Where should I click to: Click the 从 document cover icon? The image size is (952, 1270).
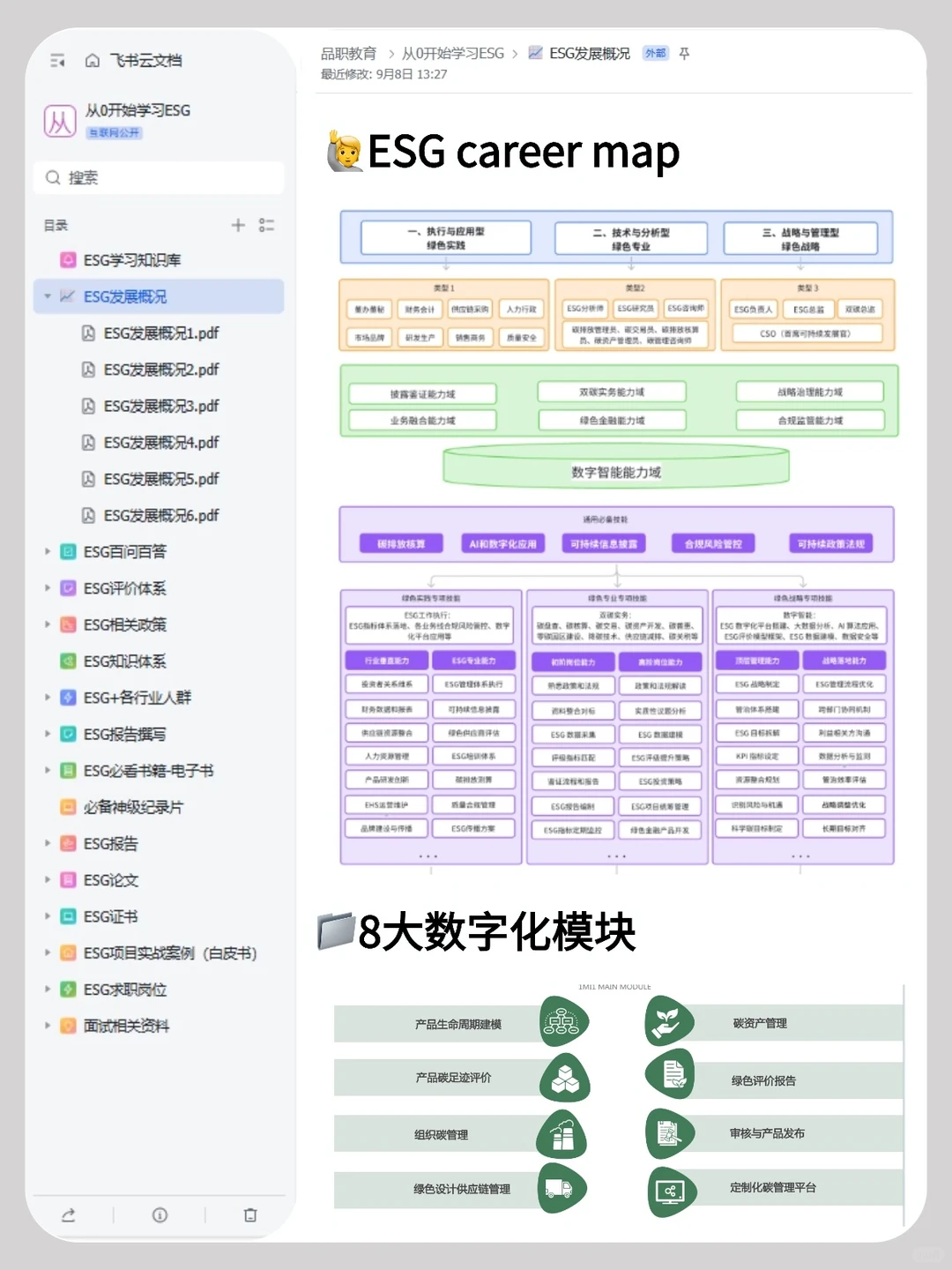tap(60, 119)
